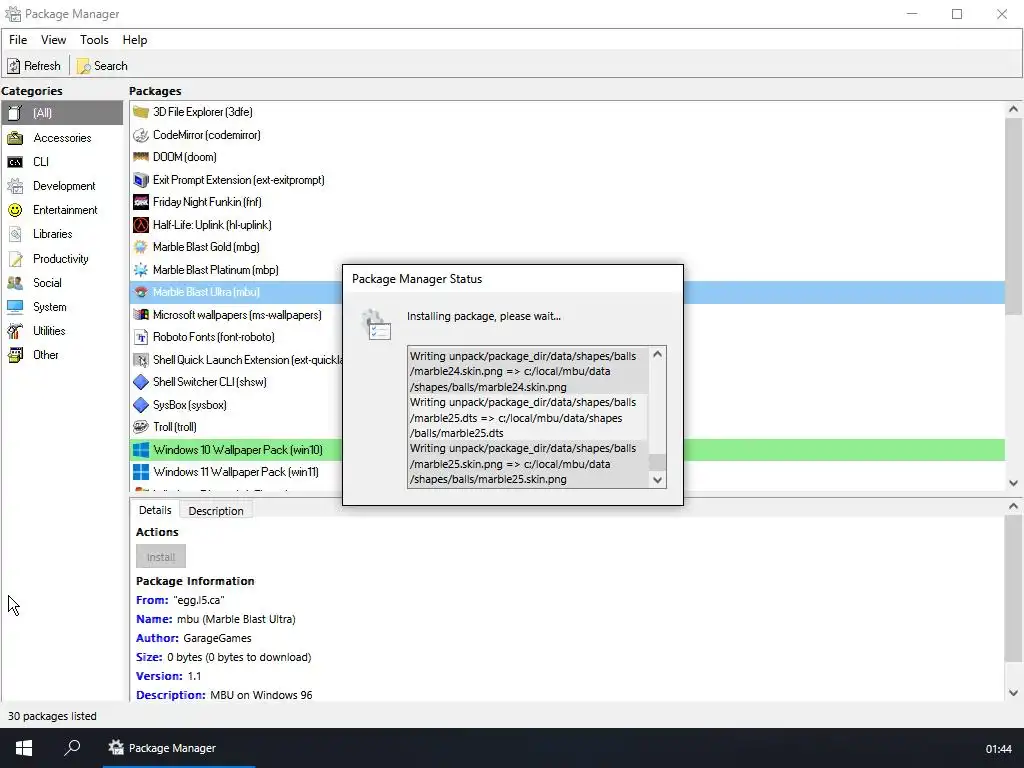Click the CodeMirror package icon

pos(140,135)
